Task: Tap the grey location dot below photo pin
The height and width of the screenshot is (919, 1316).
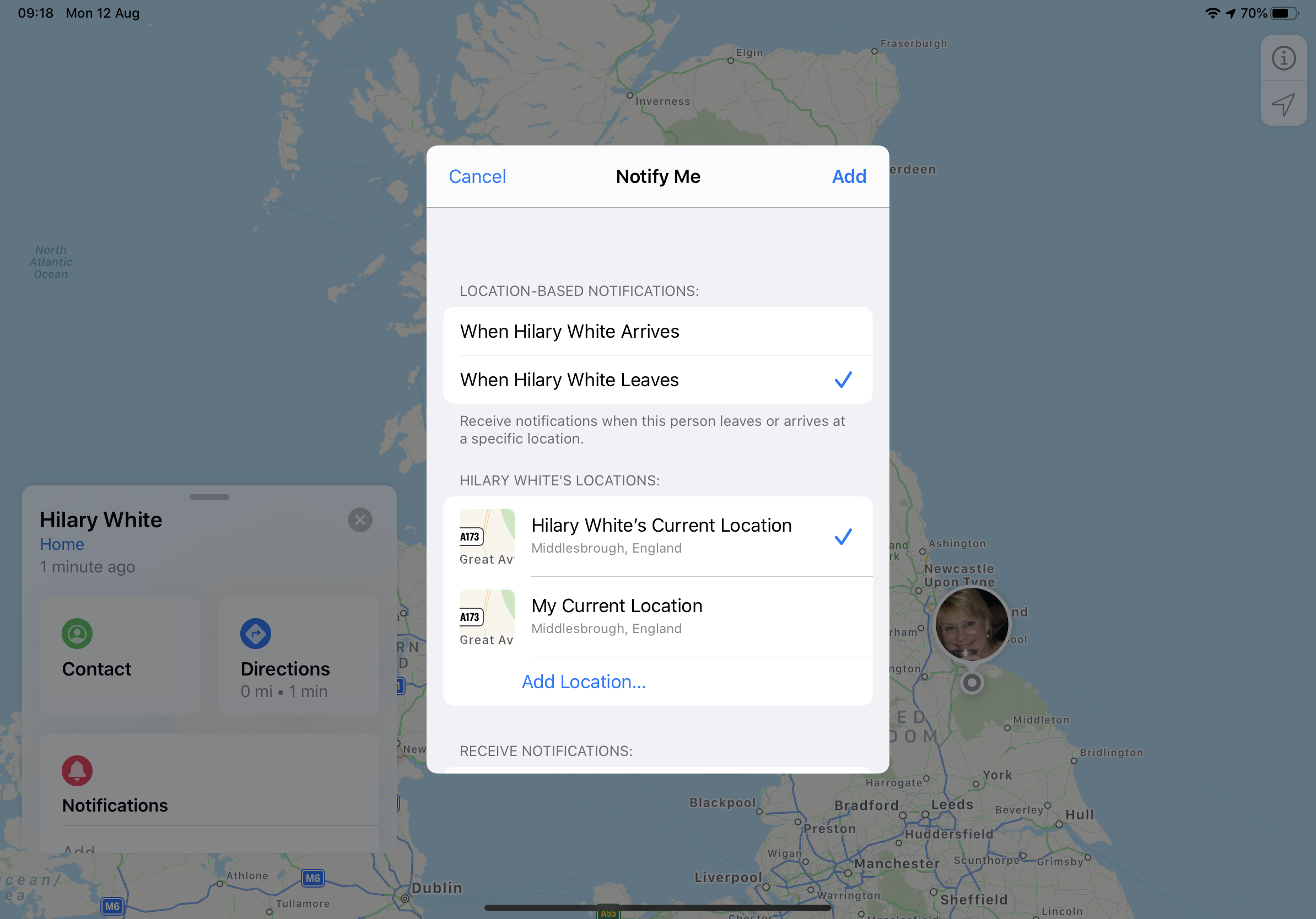Action: pos(972,683)
